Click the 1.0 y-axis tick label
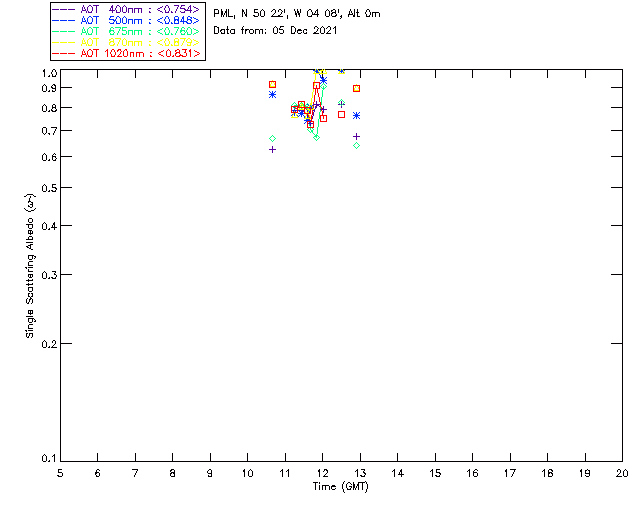This screenshot has width=640, height=512. tap(49, 73)
